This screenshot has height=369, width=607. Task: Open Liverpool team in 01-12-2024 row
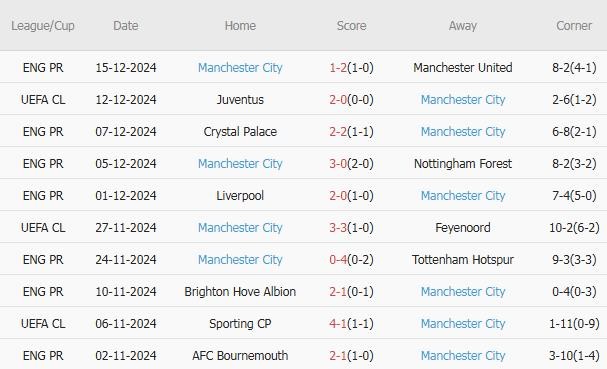click(x=240, y=196)
